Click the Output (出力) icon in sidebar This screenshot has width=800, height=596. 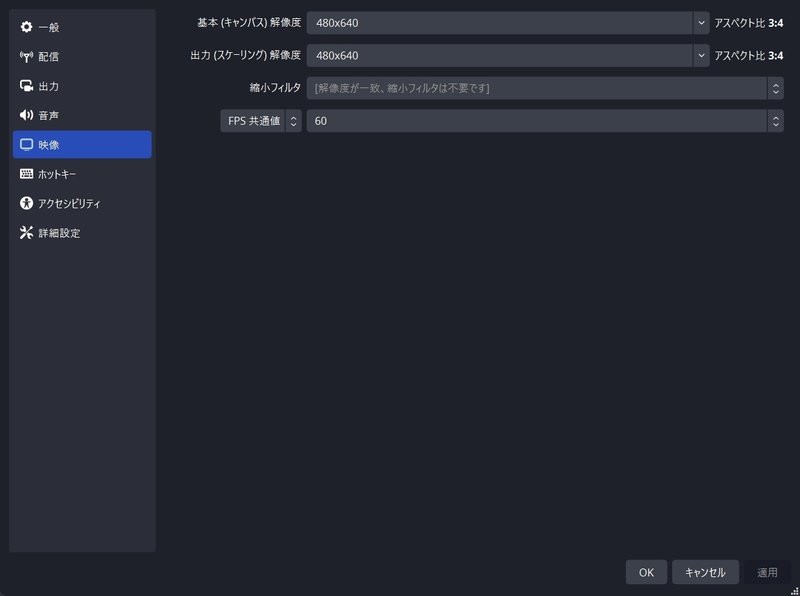26,86
